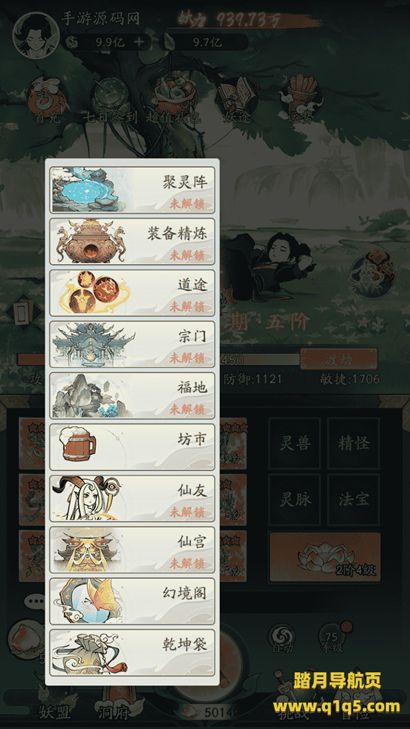Click the orange lotus 2阶4级 button
410x729 pixels.
click(x=325, y=557)
